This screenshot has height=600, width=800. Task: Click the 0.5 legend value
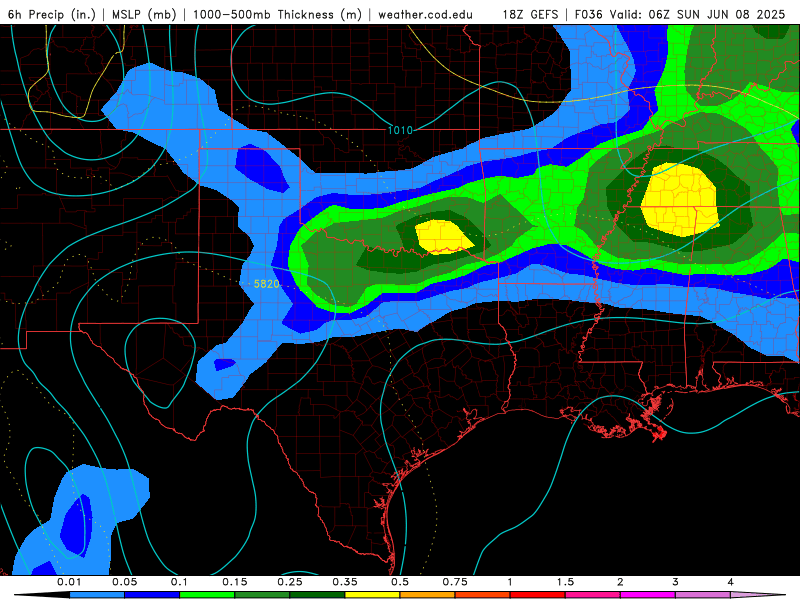coord(400,582)
